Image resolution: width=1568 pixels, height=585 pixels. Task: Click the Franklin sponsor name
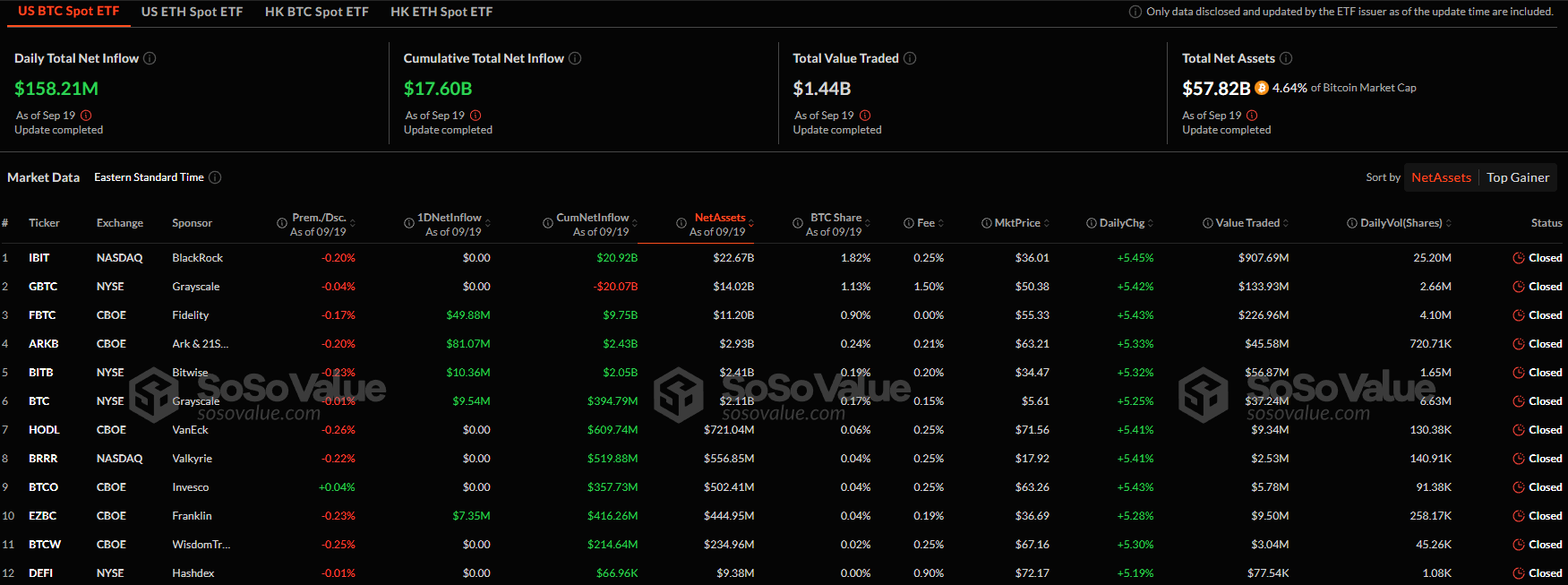[x=193, y=516]
